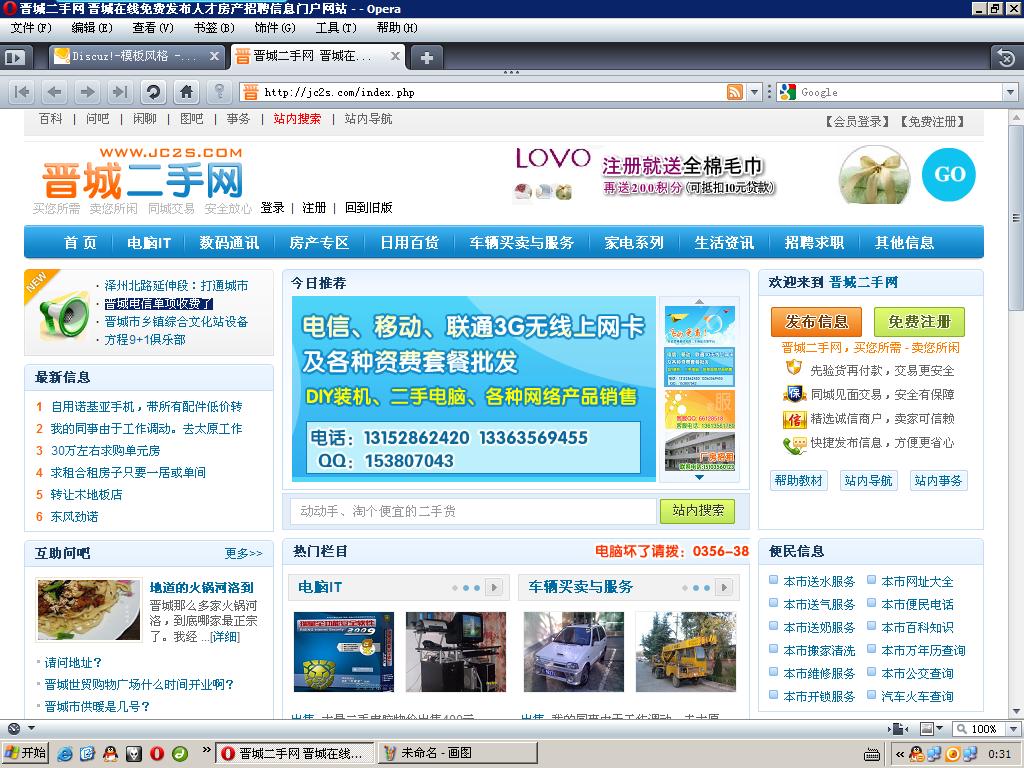The width and height of the screenshot is (1024, 768).
Task: Open the image display mode dropdown
Action: 939,729
